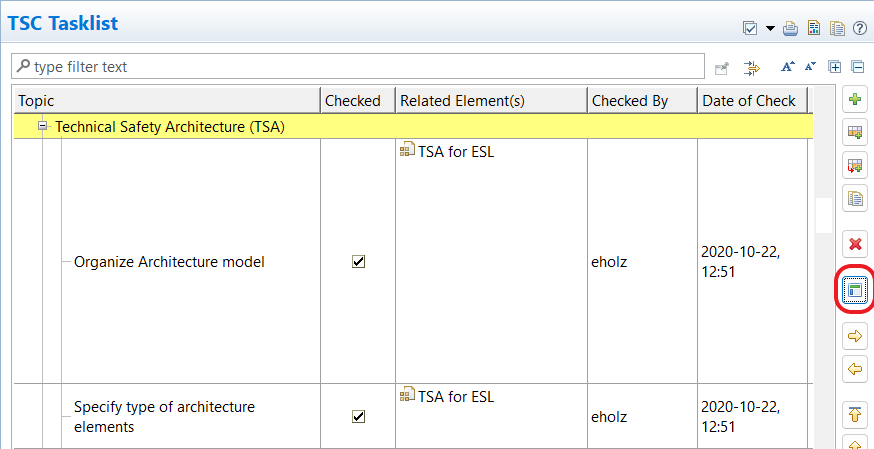This screenshot has width=874, height=449.
Task: Open the first TSA for ESL related element
Action: pos(456,152)
